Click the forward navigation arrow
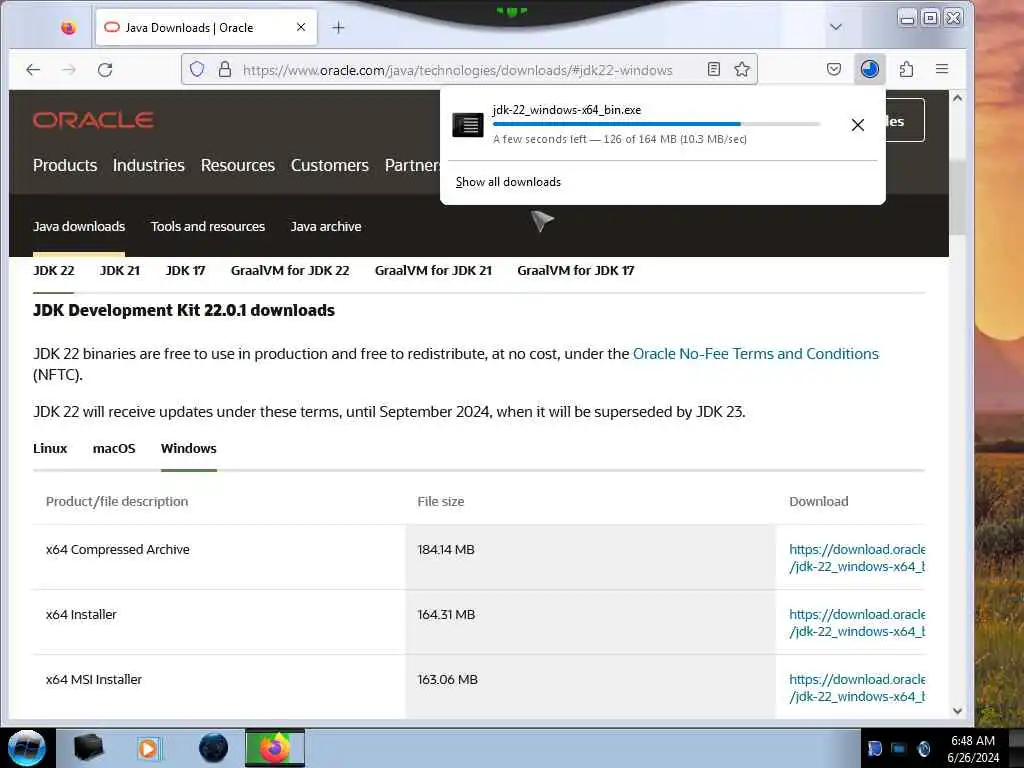 69,69
